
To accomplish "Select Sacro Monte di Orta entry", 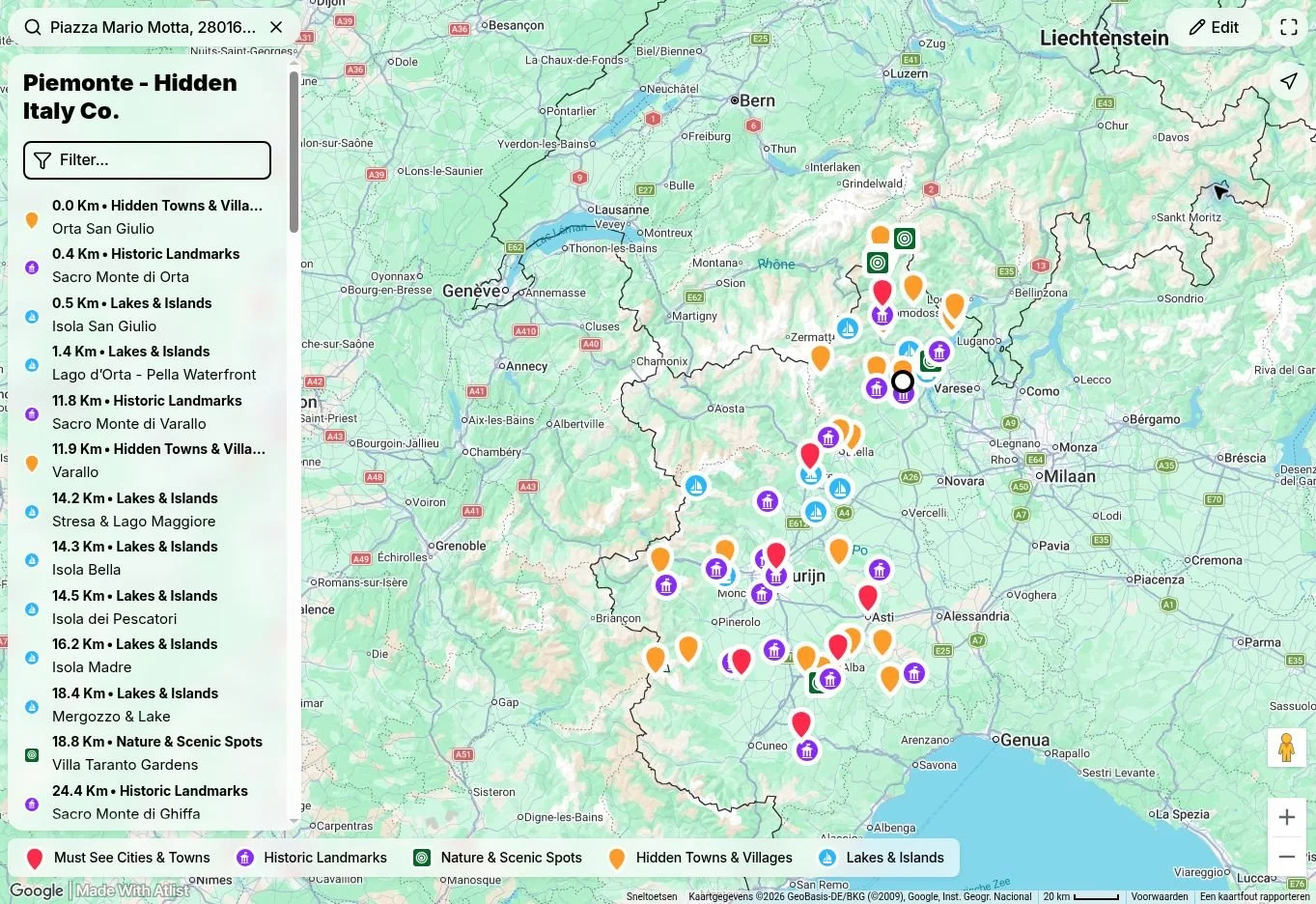I will point(147,266).
